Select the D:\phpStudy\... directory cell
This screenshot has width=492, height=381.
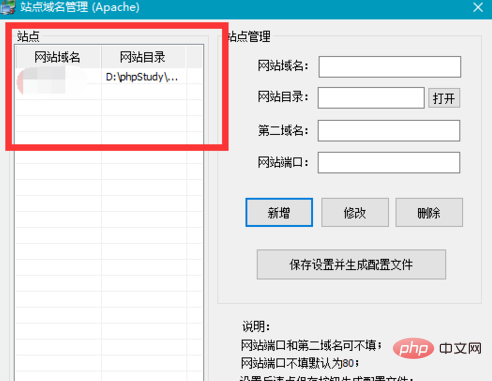point(143,77)
